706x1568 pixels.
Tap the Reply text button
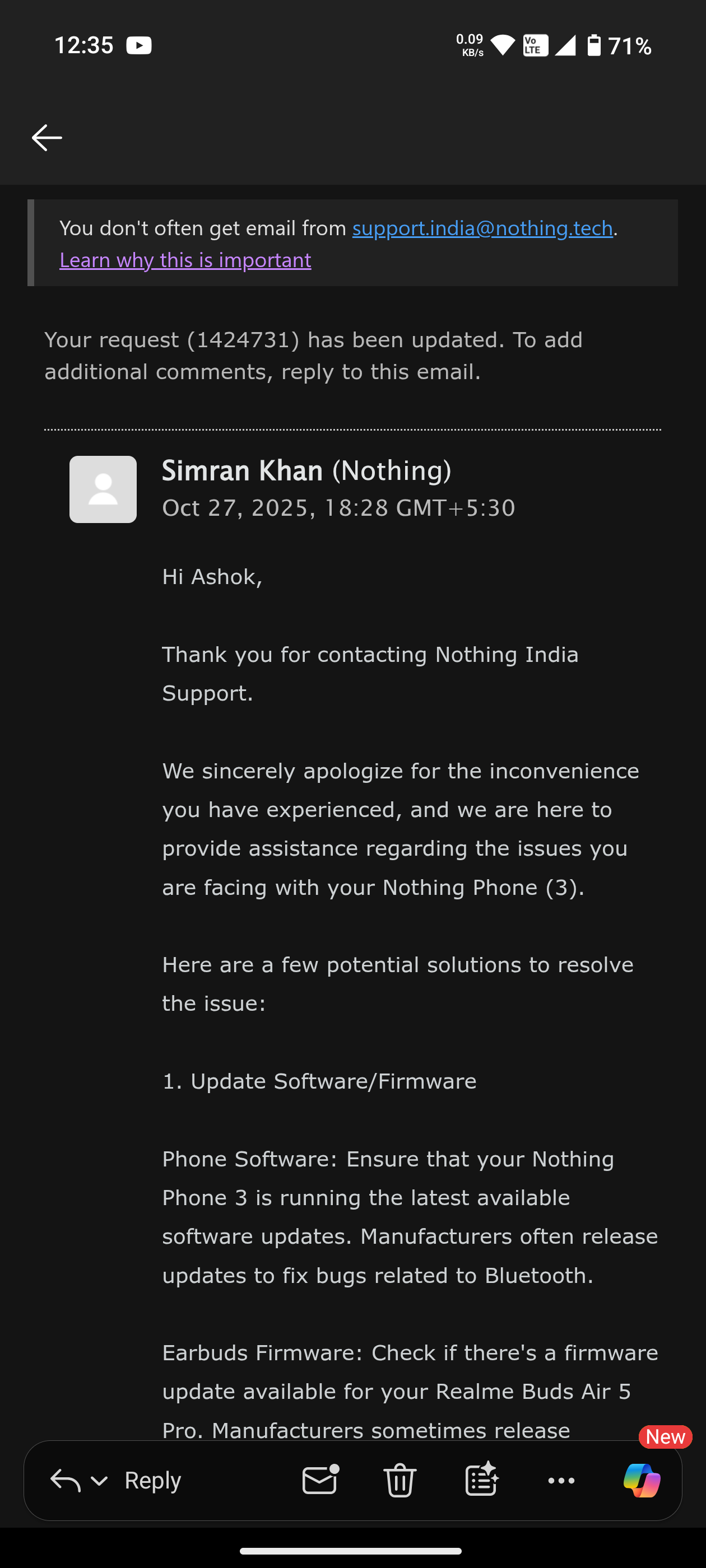tap(153, 1480)
